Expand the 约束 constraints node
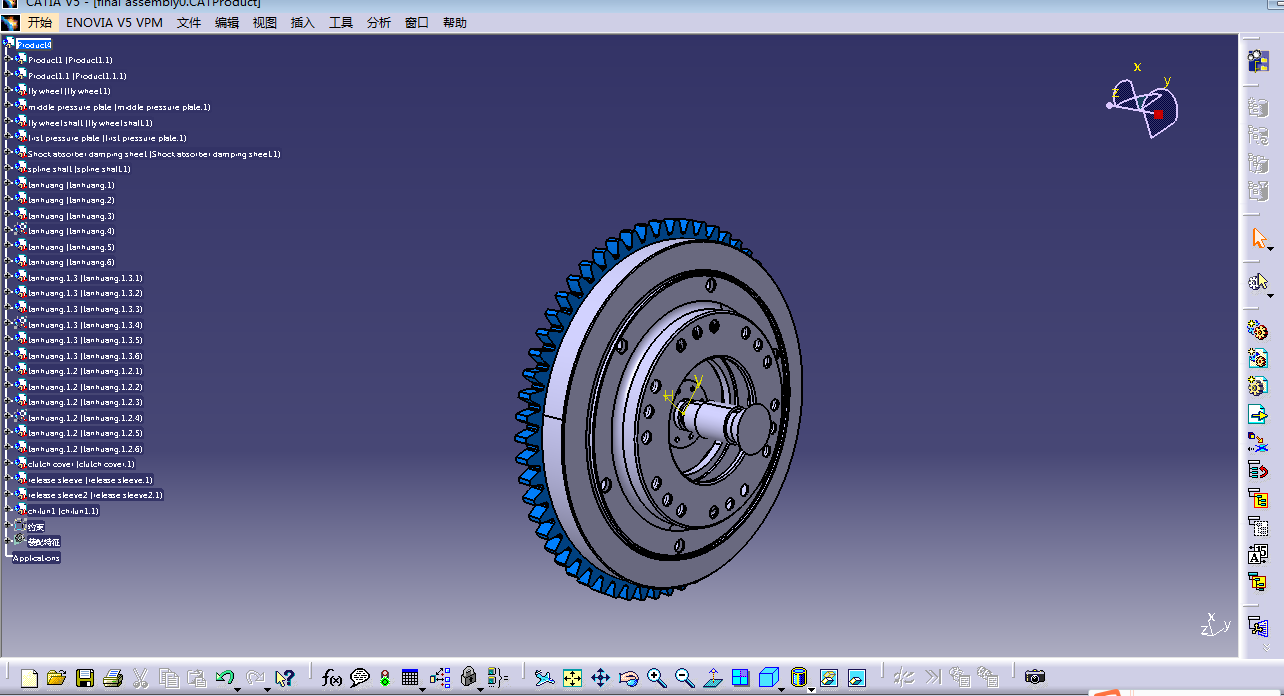Screen dimensions: 1284x696 8,526
